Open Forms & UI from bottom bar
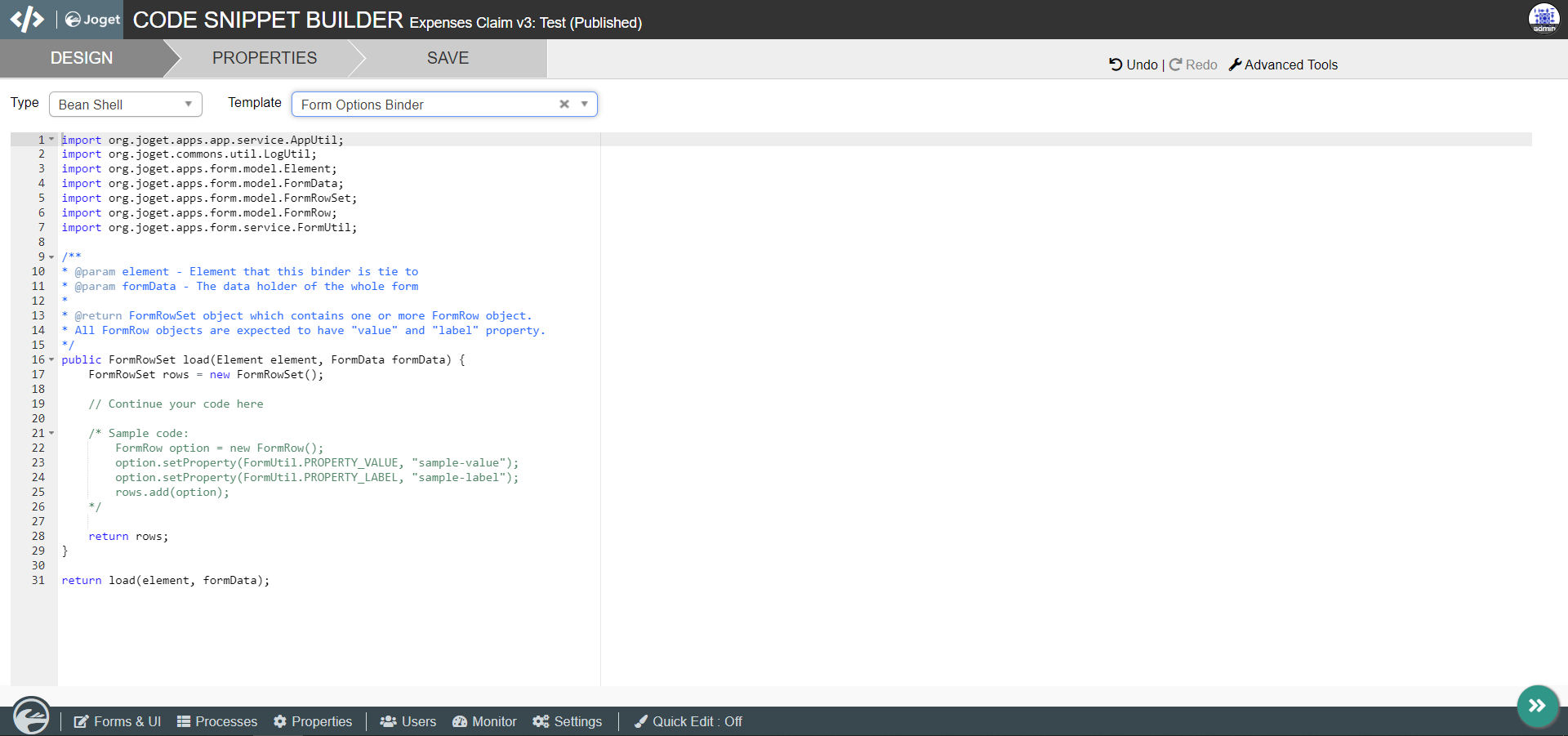Screen dimensions: 1568x736 click(x=118, y=721)
